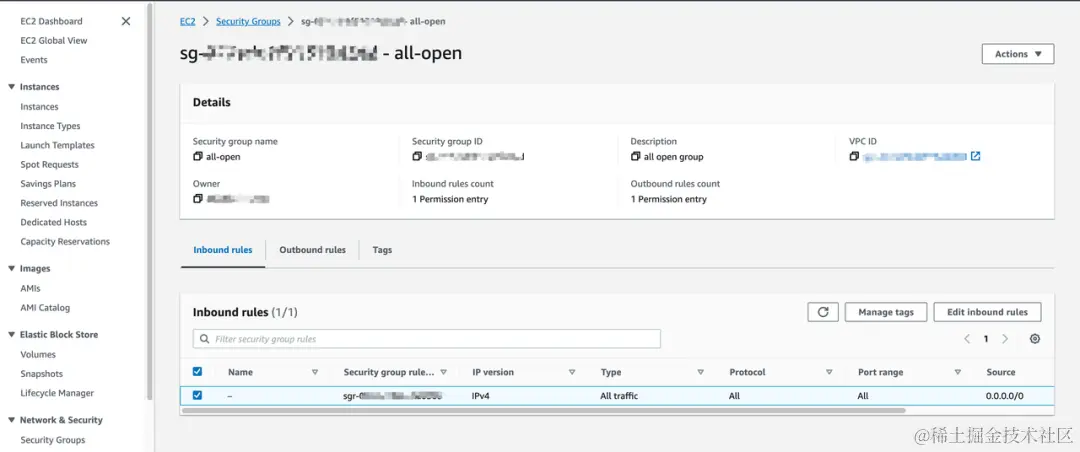Open Spot Requests in sidebar
Viewport: 1080px width, 452px height.
click(x=50, y=165)
